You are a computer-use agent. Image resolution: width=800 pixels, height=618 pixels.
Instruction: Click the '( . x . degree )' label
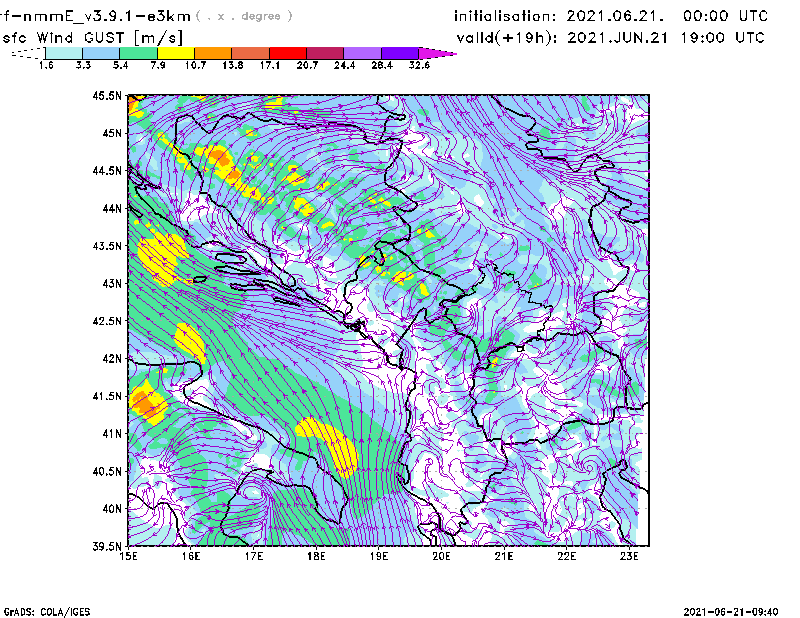coord(244,16)
